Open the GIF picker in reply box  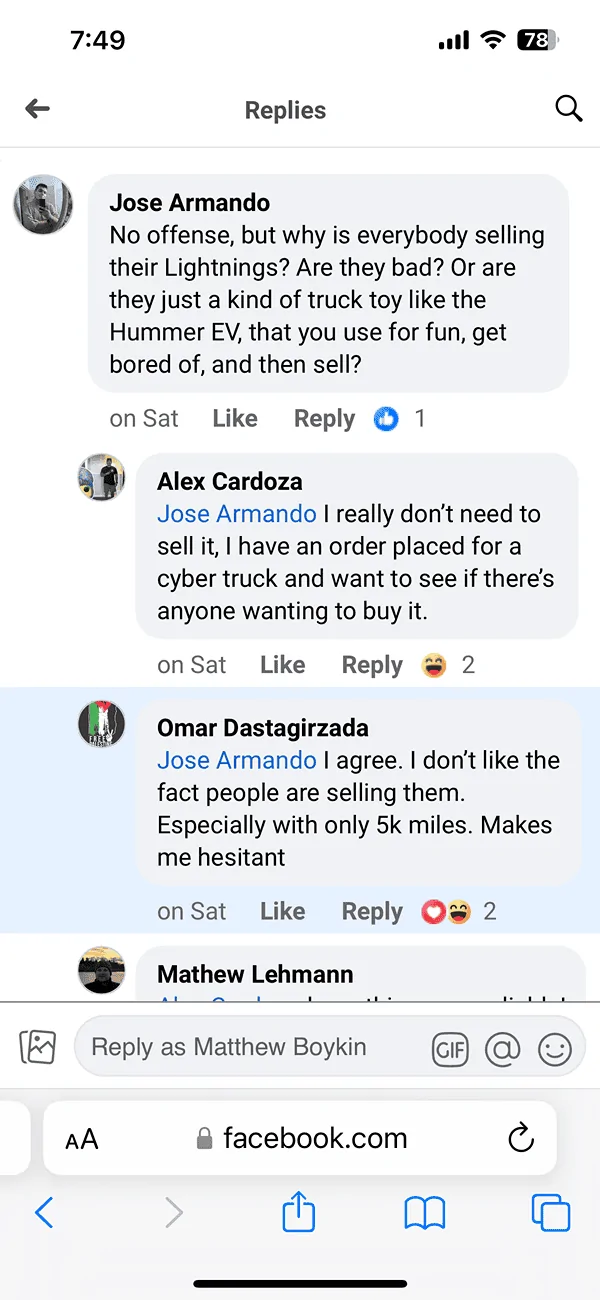coord(450,1048)
